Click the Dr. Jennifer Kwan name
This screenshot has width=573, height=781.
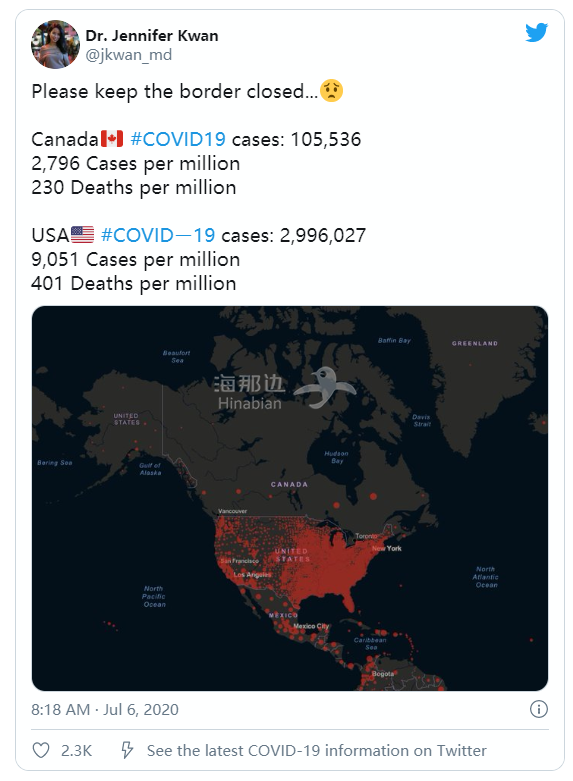point(151,36)
